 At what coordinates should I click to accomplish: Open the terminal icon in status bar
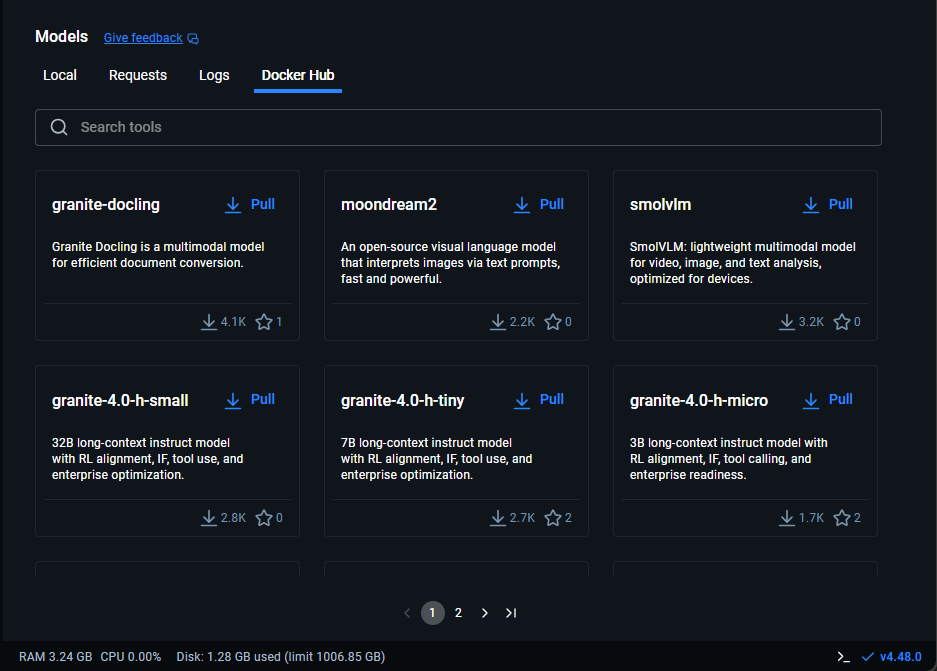click(843, 657)
